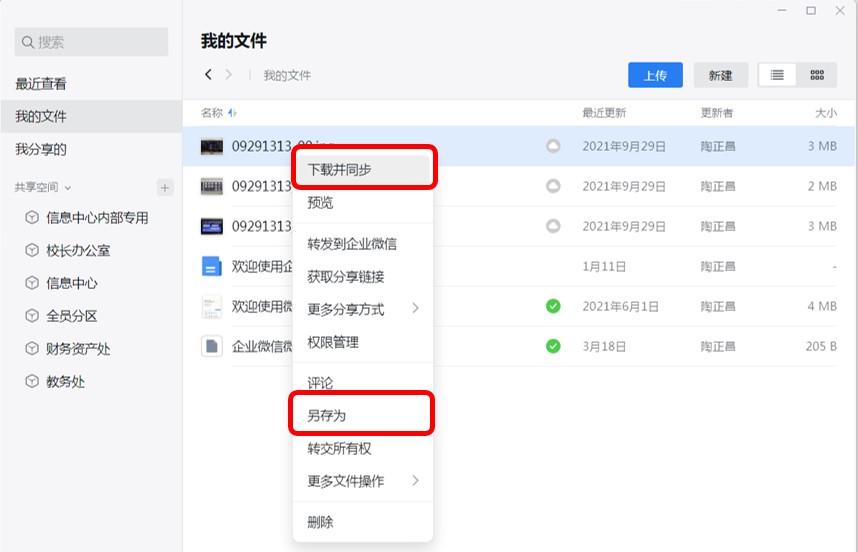Click the plus icon beside 共享空间
The width and height of the screenshot is (858, 552).
click(165, 187)
